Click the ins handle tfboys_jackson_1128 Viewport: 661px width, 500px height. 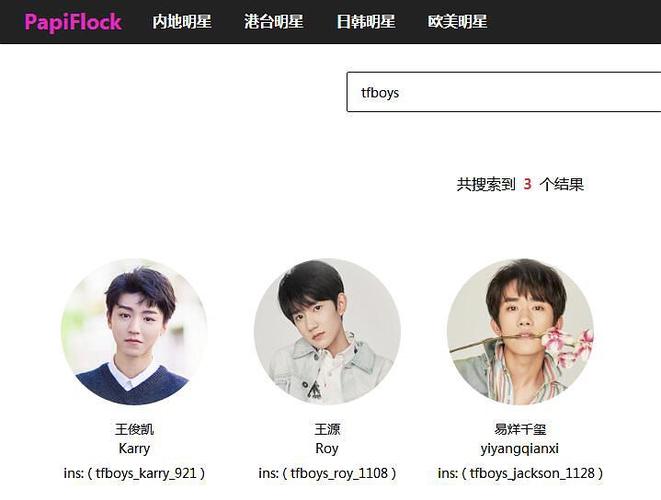pyautogui.click(x=532, y=473)
